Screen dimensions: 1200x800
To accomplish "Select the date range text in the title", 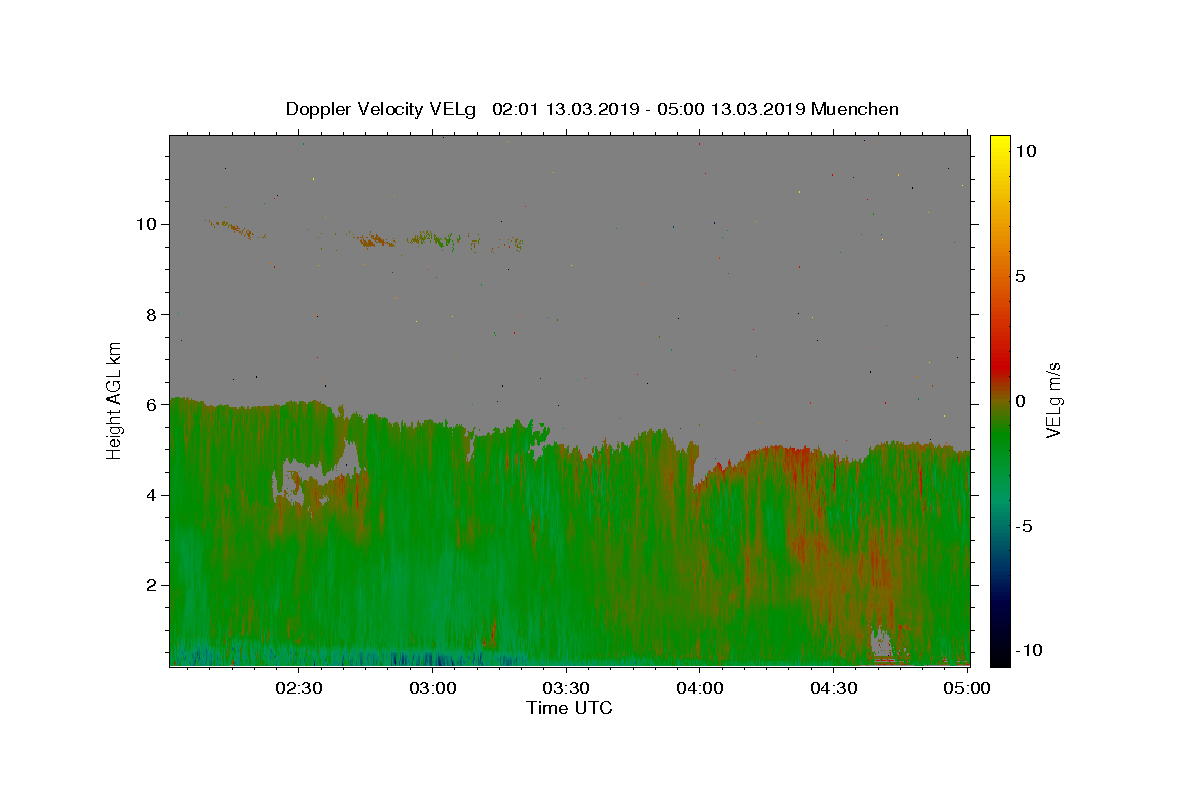I will 649,109.
